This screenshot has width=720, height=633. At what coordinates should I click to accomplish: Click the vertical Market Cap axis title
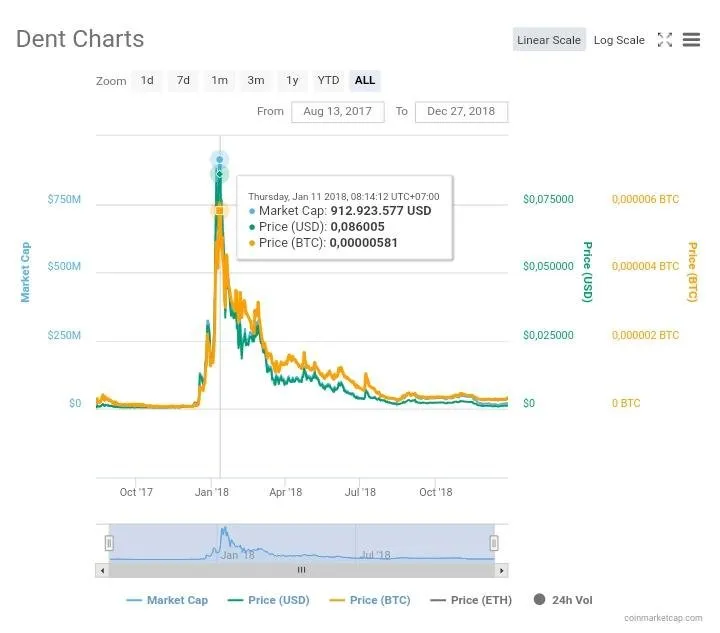click(25, 272)
